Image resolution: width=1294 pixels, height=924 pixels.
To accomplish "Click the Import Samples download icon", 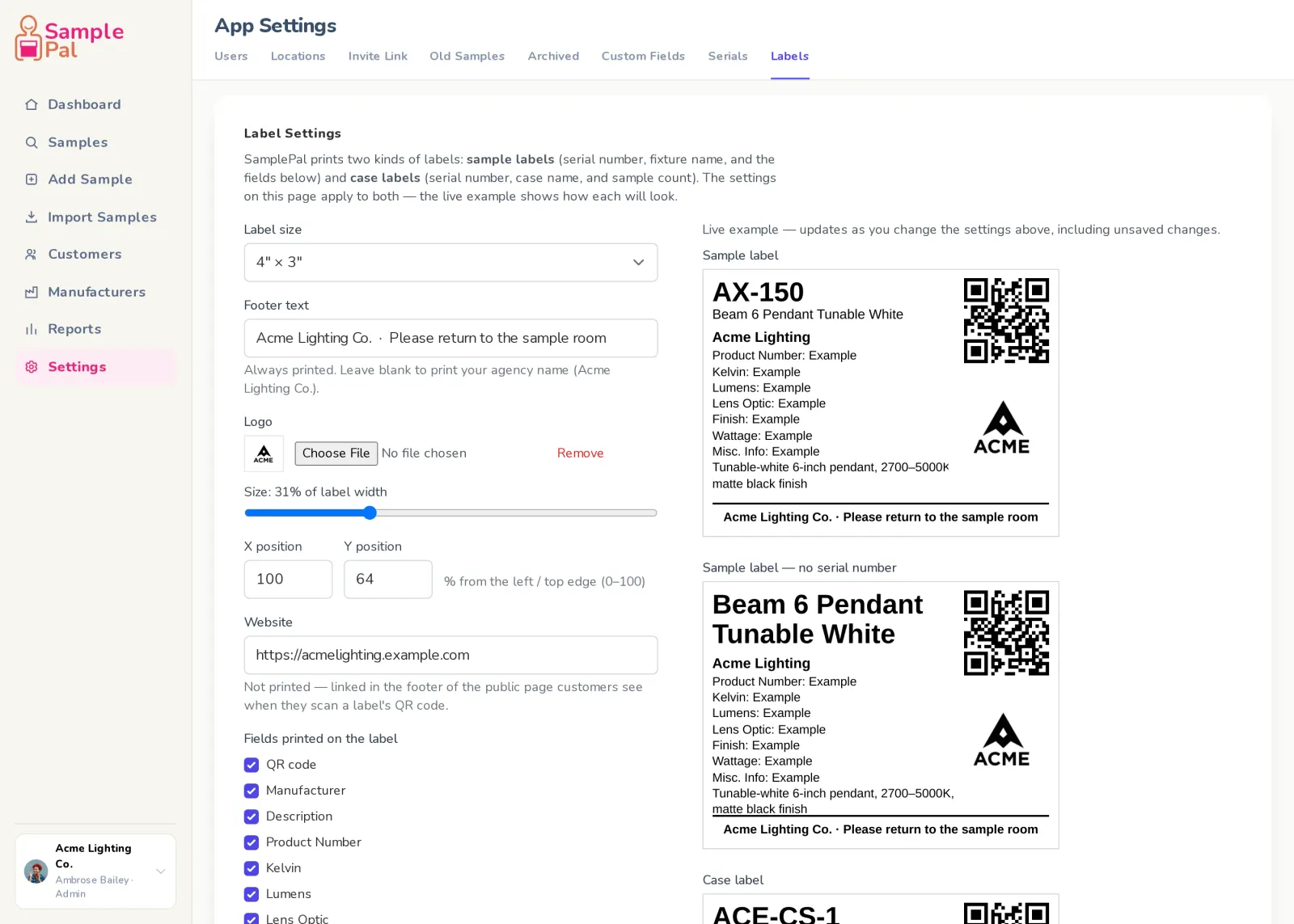I will click(x=32, y=217).
